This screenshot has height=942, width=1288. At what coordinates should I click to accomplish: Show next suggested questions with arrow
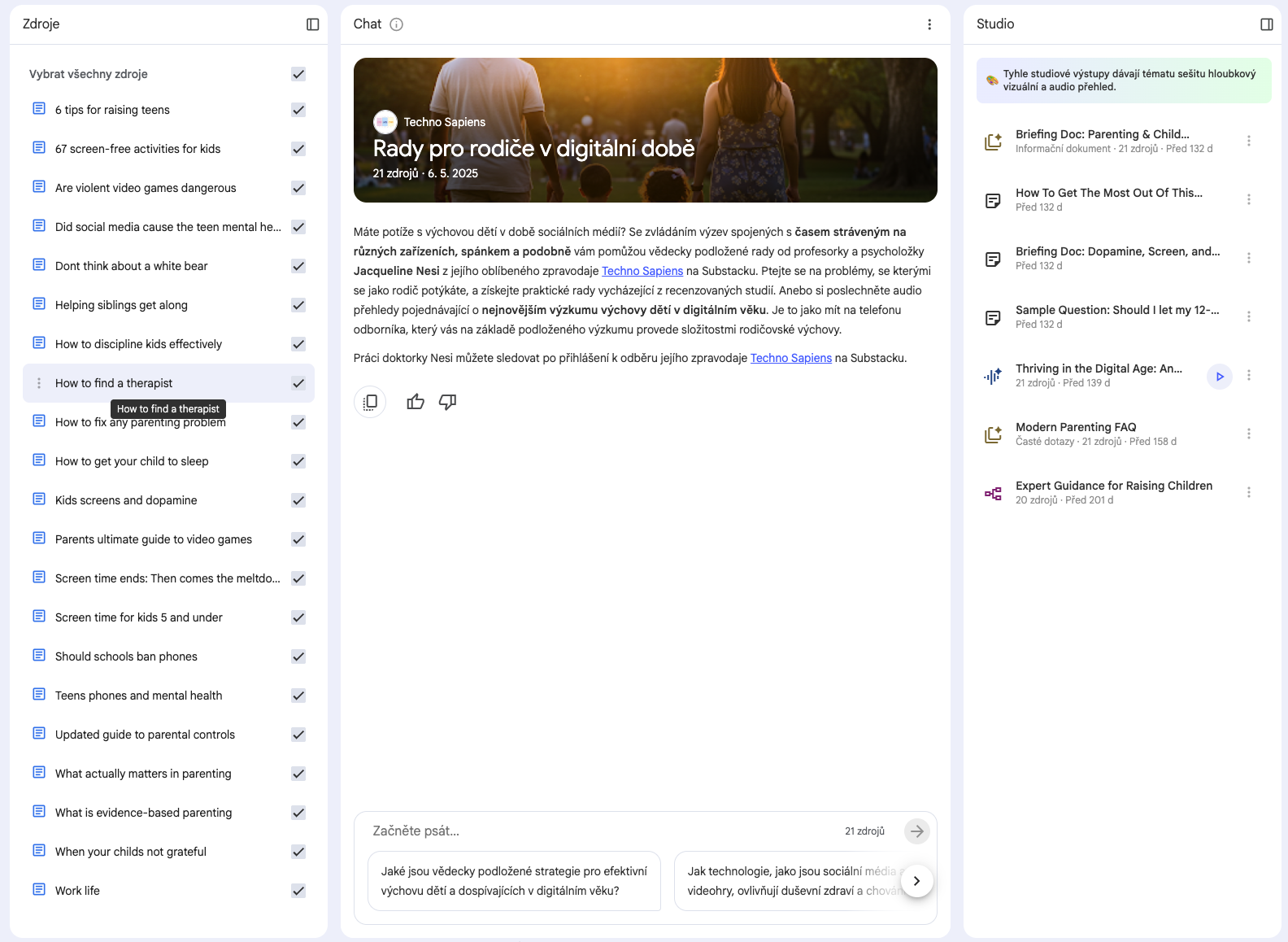tap(916, 881)
